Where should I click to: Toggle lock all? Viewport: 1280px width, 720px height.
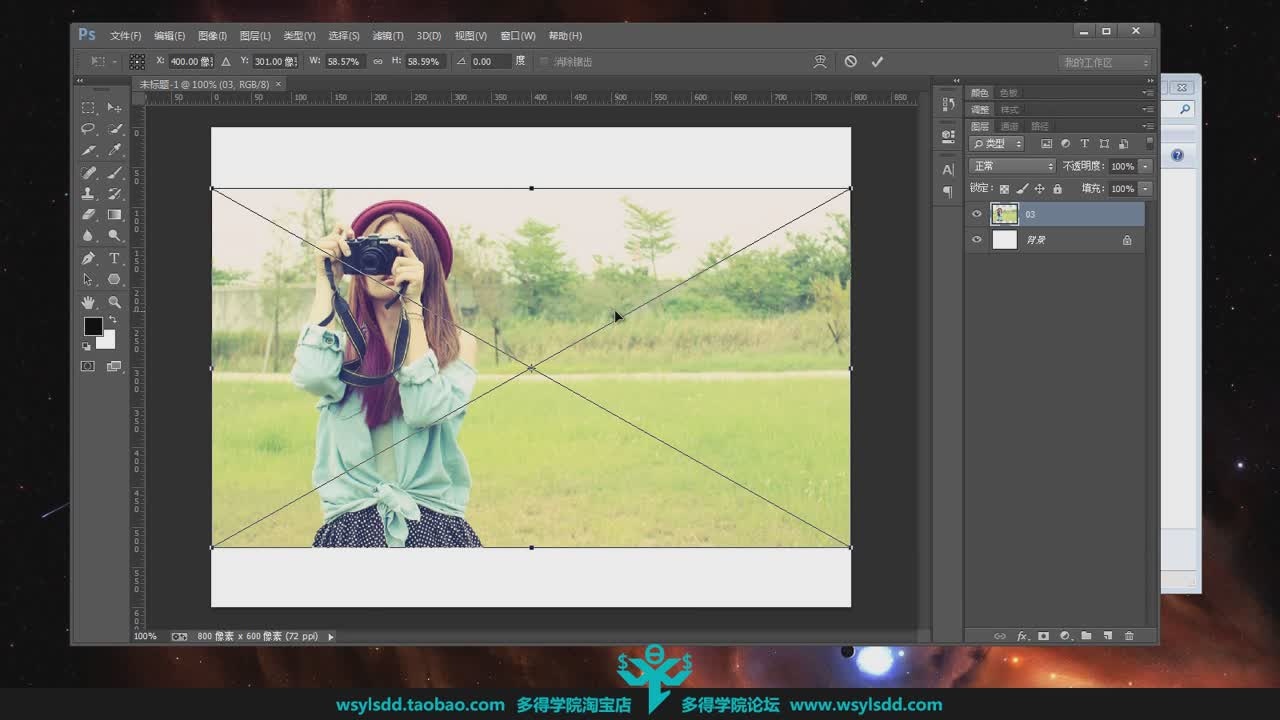1057,189
